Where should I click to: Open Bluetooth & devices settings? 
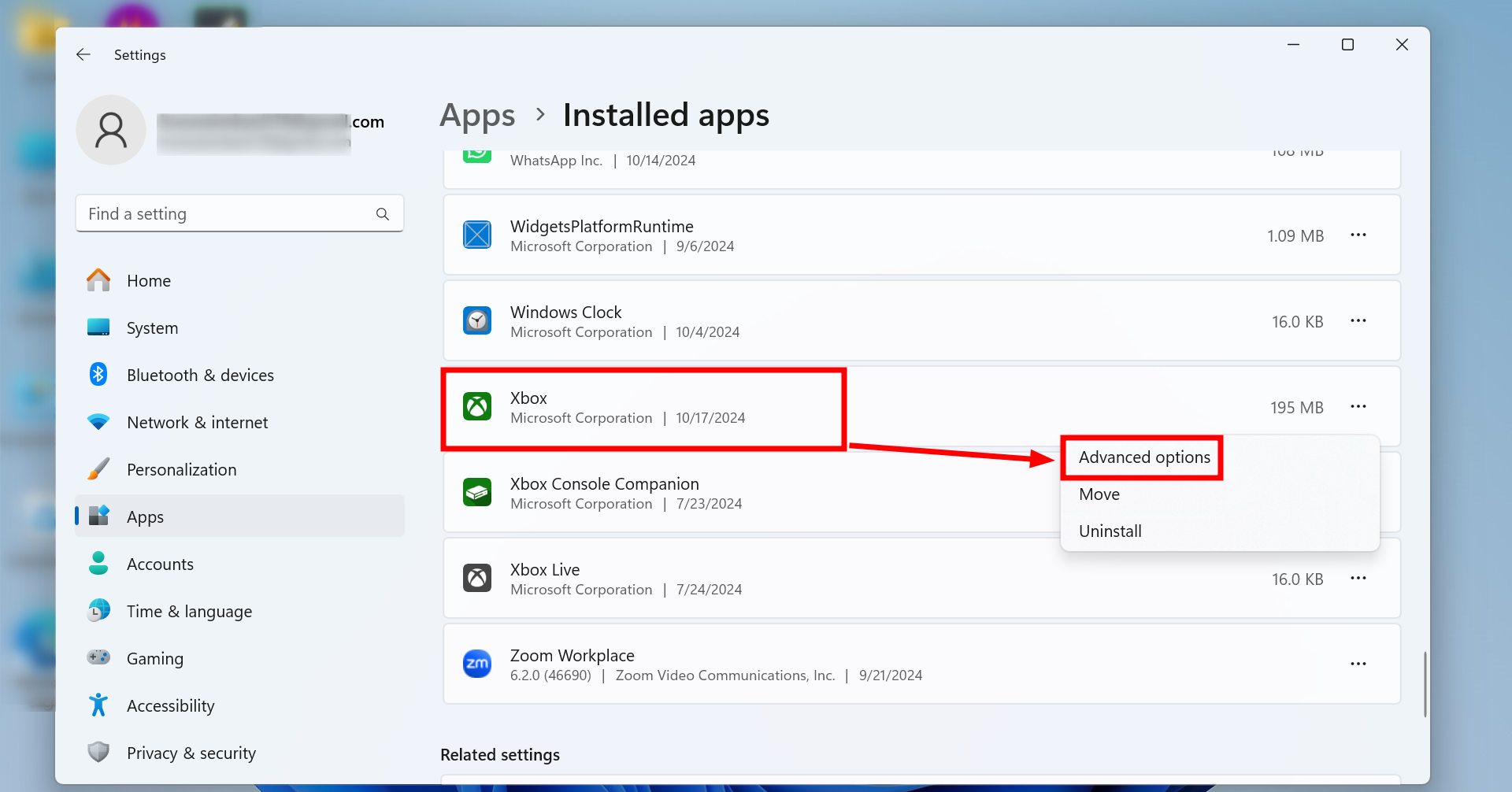[200, 376]
